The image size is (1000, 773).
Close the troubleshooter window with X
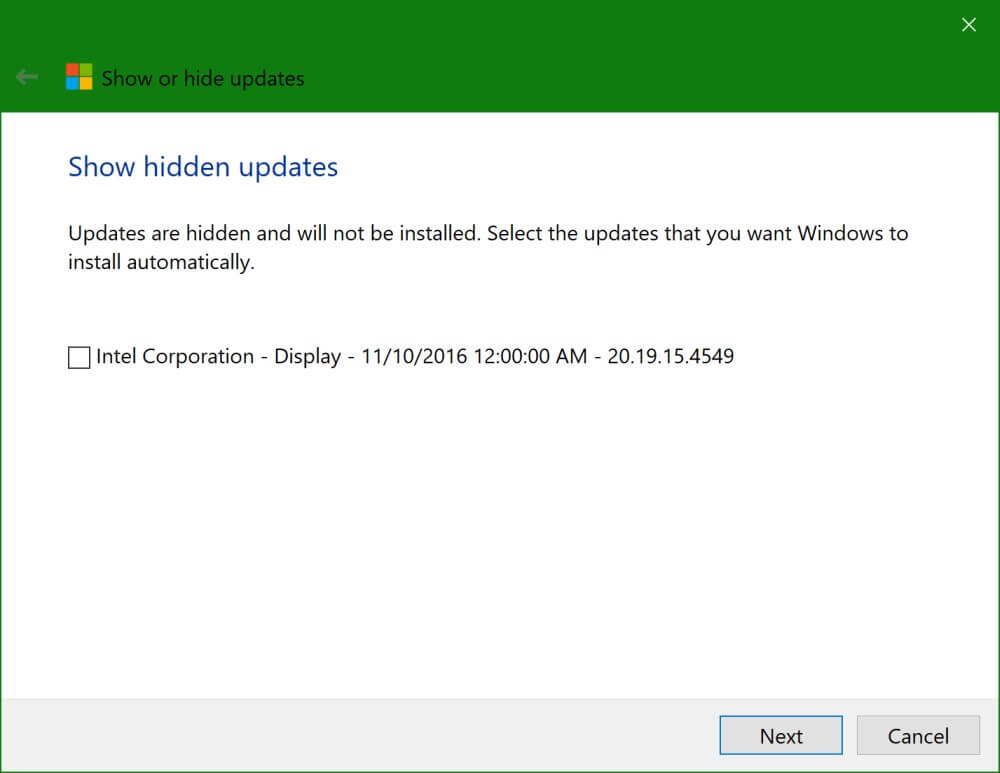click(x=969, y=25)
